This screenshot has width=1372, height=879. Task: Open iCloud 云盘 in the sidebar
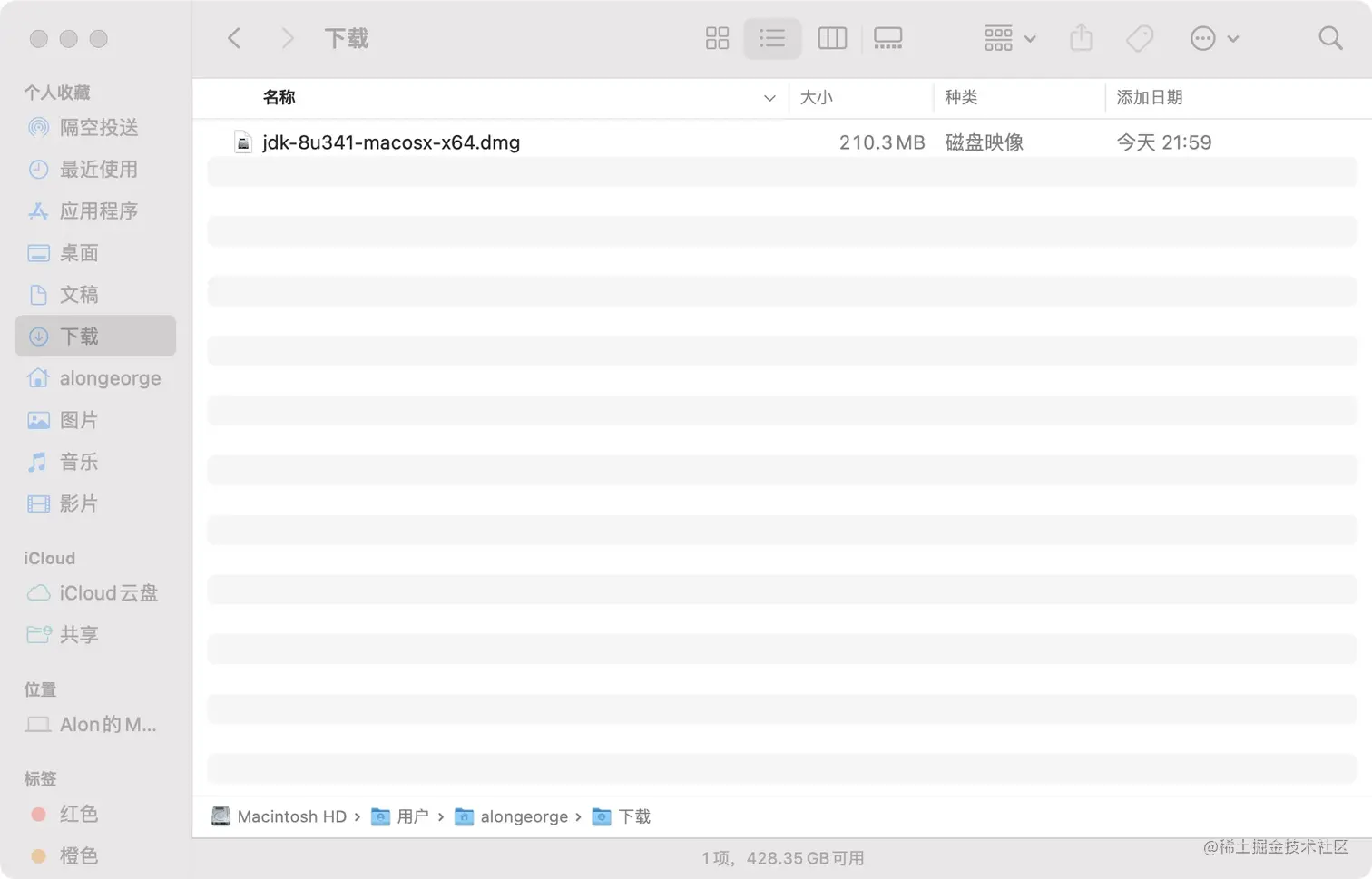point(95,593)
